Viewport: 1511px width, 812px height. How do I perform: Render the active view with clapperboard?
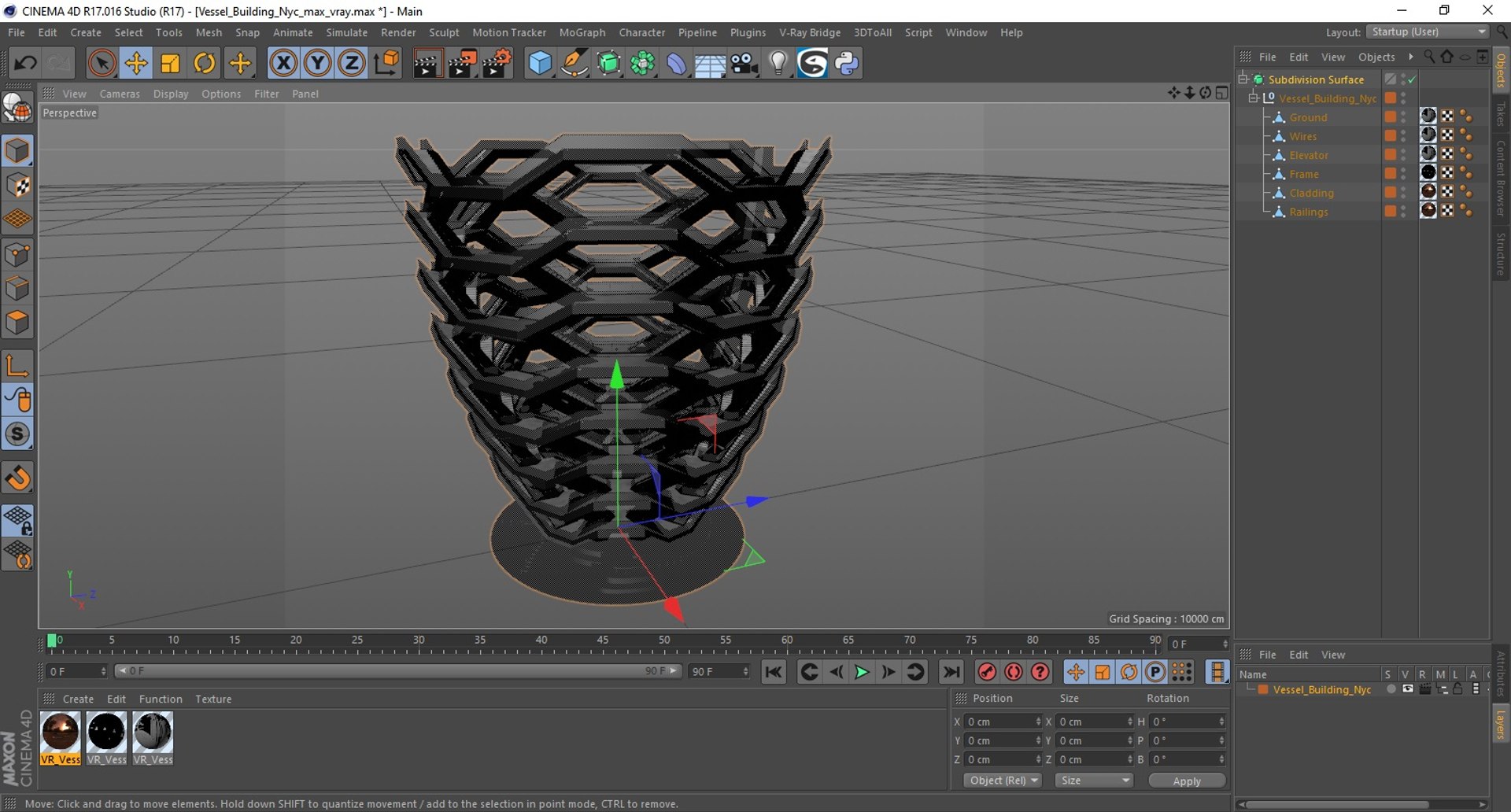coord(427,63)
